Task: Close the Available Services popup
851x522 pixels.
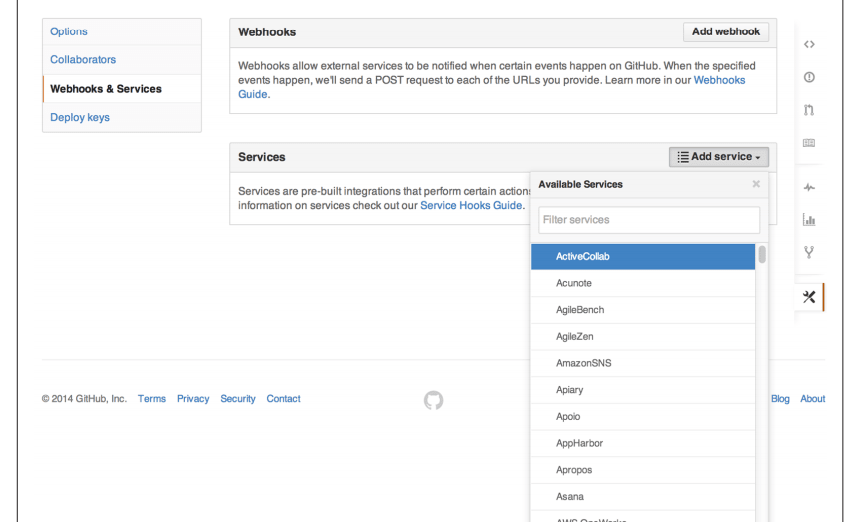Action: point(755,184)
